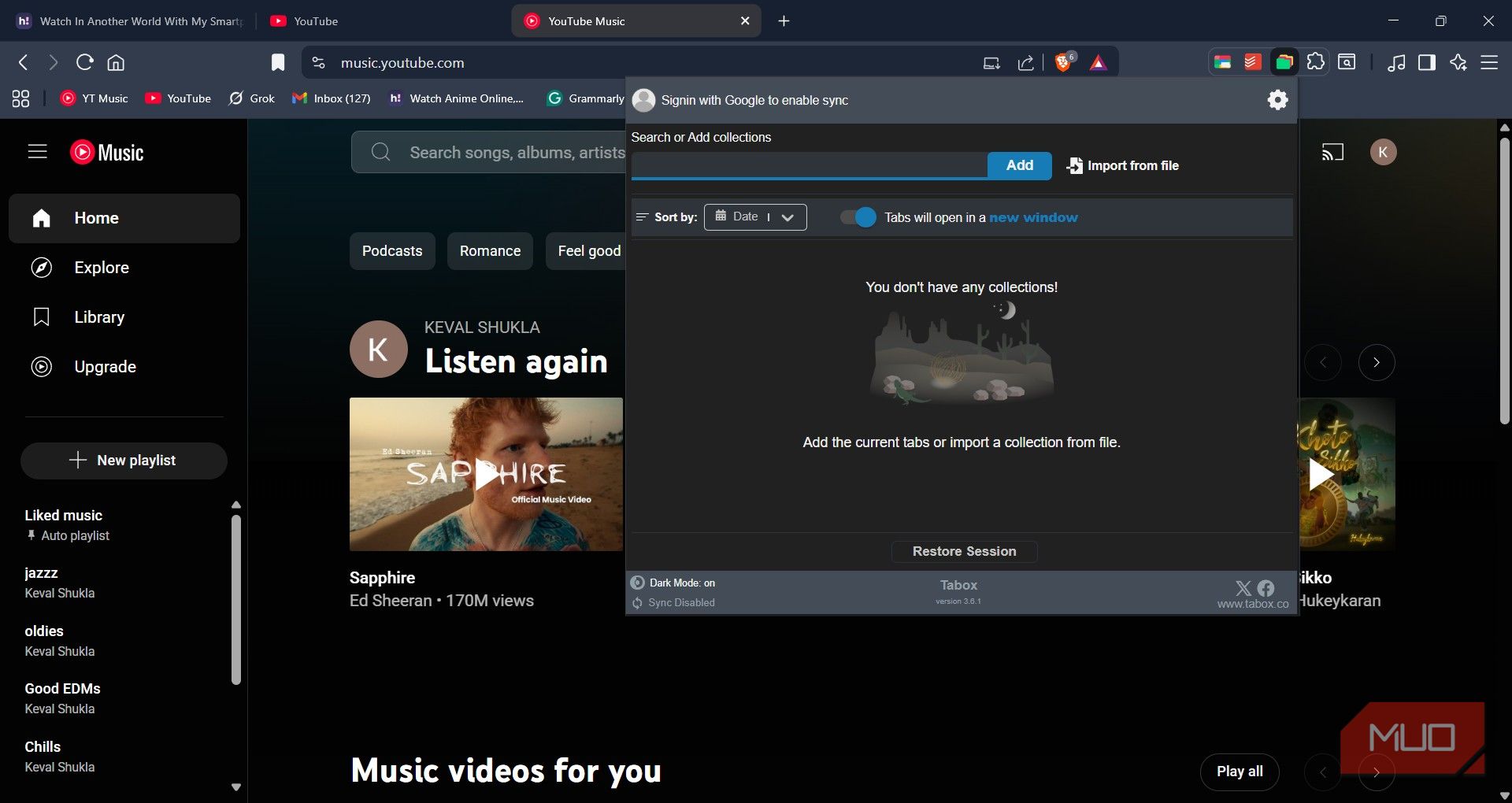Screen dimensions: 1512x803
Task: Open the tab groups grid icon
Action: [20, 98]
